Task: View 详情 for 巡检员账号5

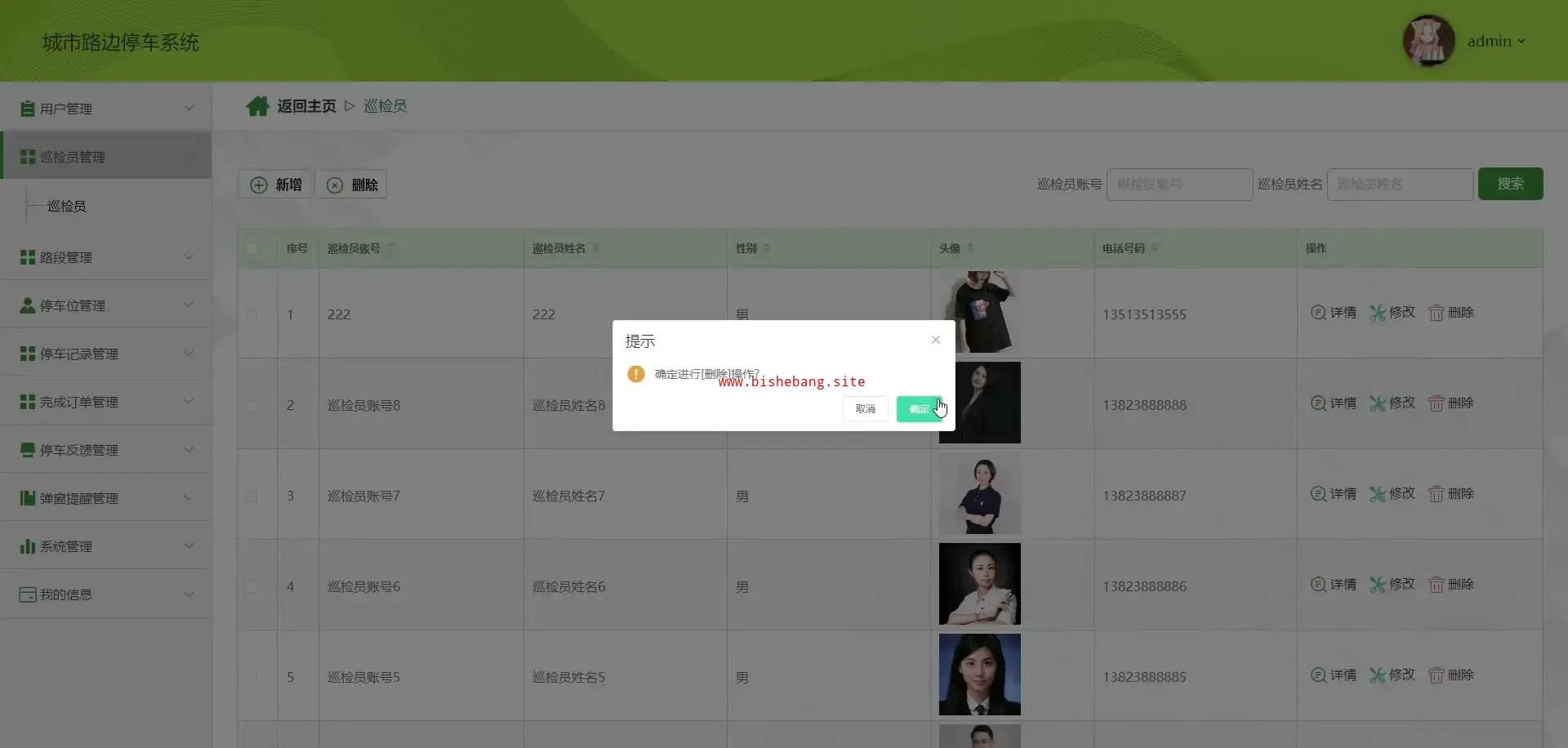Action: (x=1334, y=675)
